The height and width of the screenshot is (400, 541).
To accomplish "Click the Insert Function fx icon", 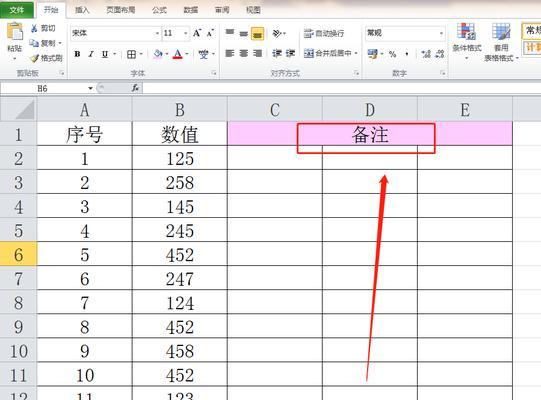I will tap(135, 88).
